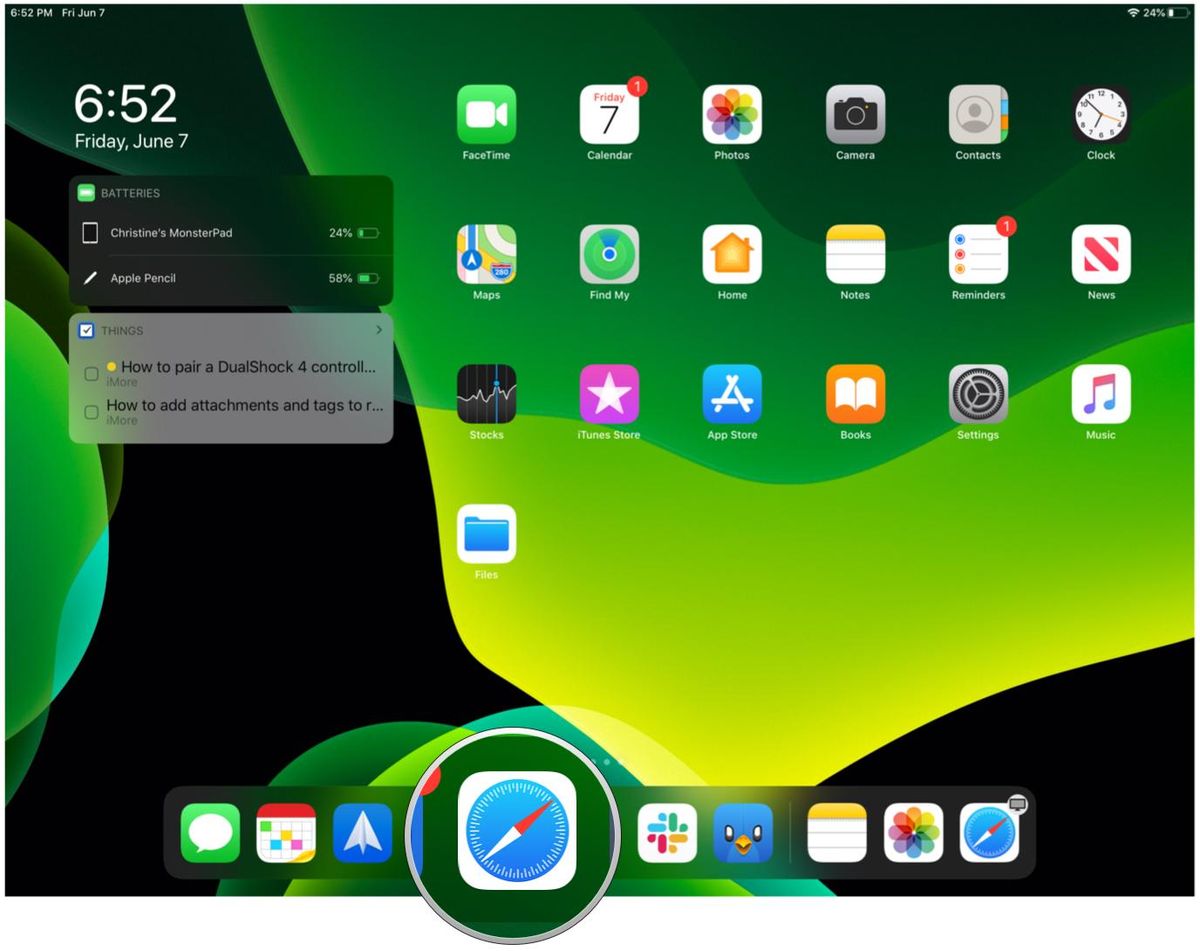Open the Settings app
Image resolution: width=1200 pixels, height=951 pixels.
(978, 395)
